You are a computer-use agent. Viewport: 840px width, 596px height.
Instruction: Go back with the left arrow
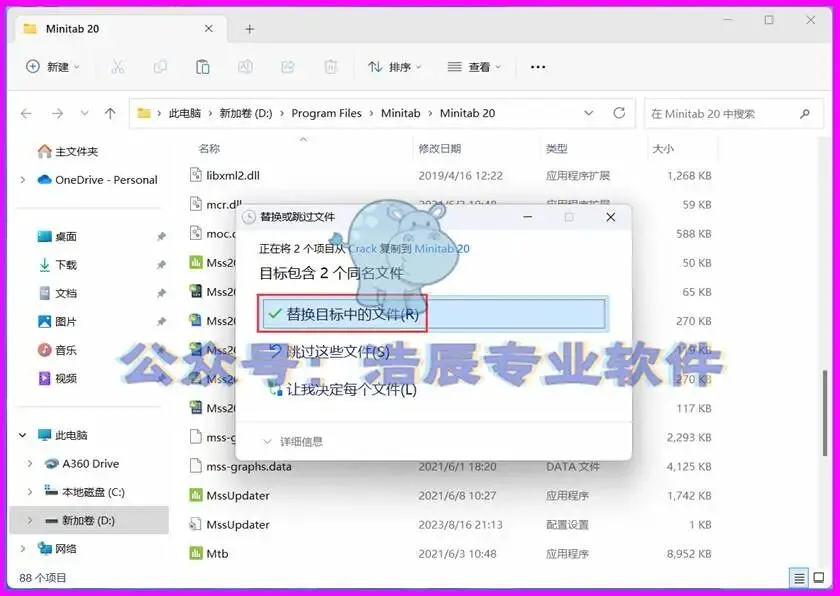point(26,114)
